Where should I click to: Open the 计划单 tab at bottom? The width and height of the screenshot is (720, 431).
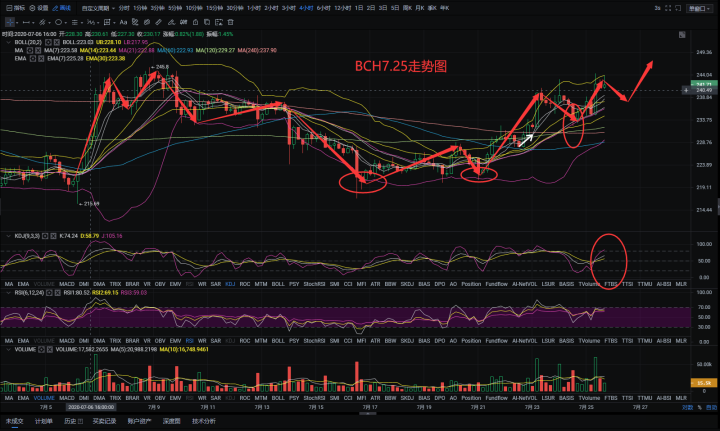[44, 421]
